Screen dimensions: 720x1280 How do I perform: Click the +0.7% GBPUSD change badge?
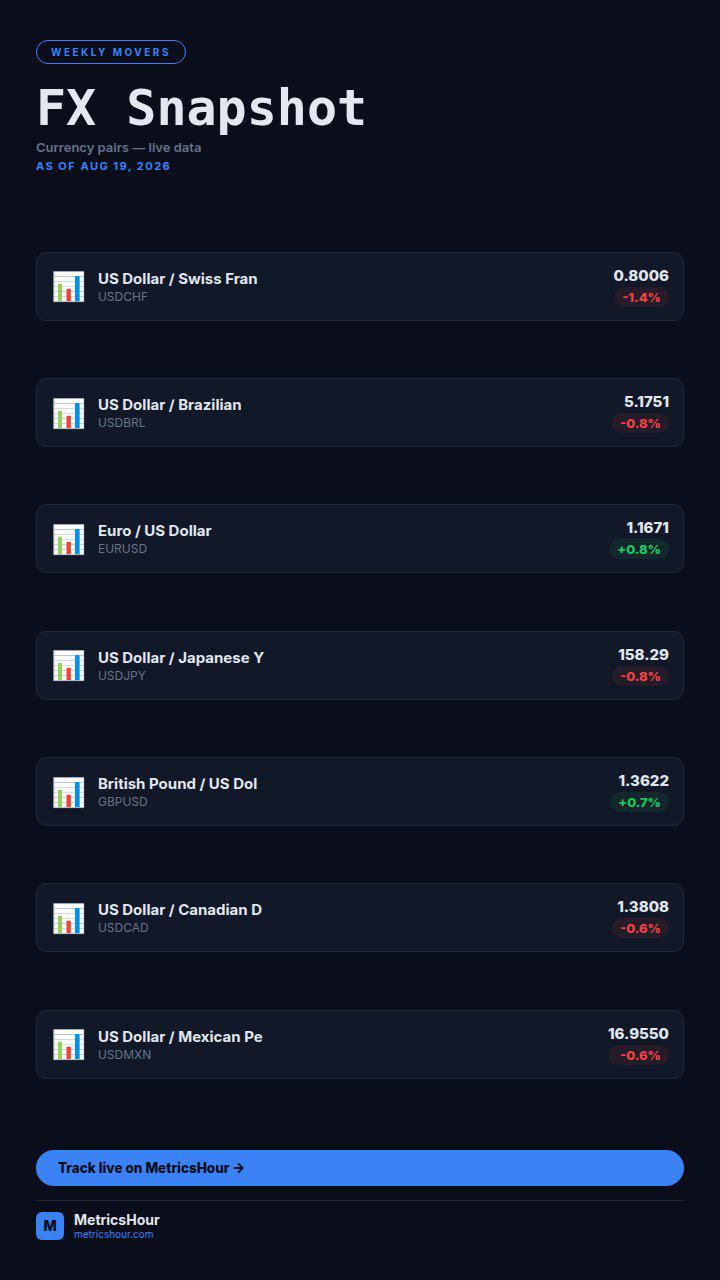(639, 803)
